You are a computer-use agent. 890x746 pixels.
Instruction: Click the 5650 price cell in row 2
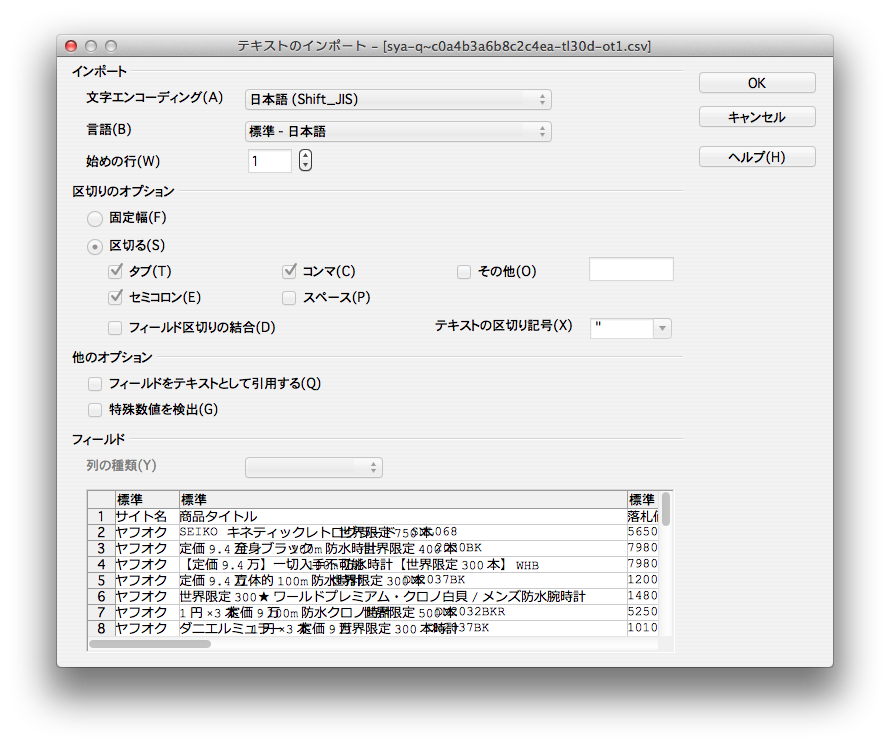[x=643, y=532]
